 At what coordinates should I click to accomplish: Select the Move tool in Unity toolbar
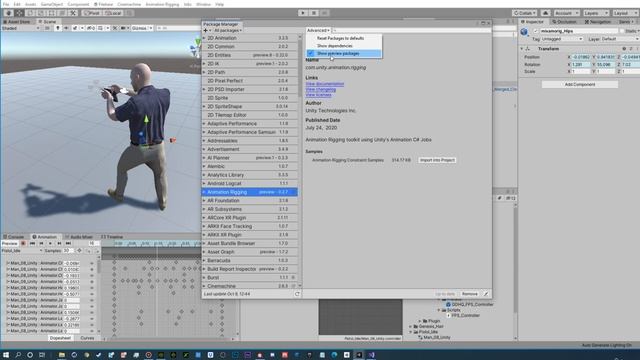click(19, 13)
